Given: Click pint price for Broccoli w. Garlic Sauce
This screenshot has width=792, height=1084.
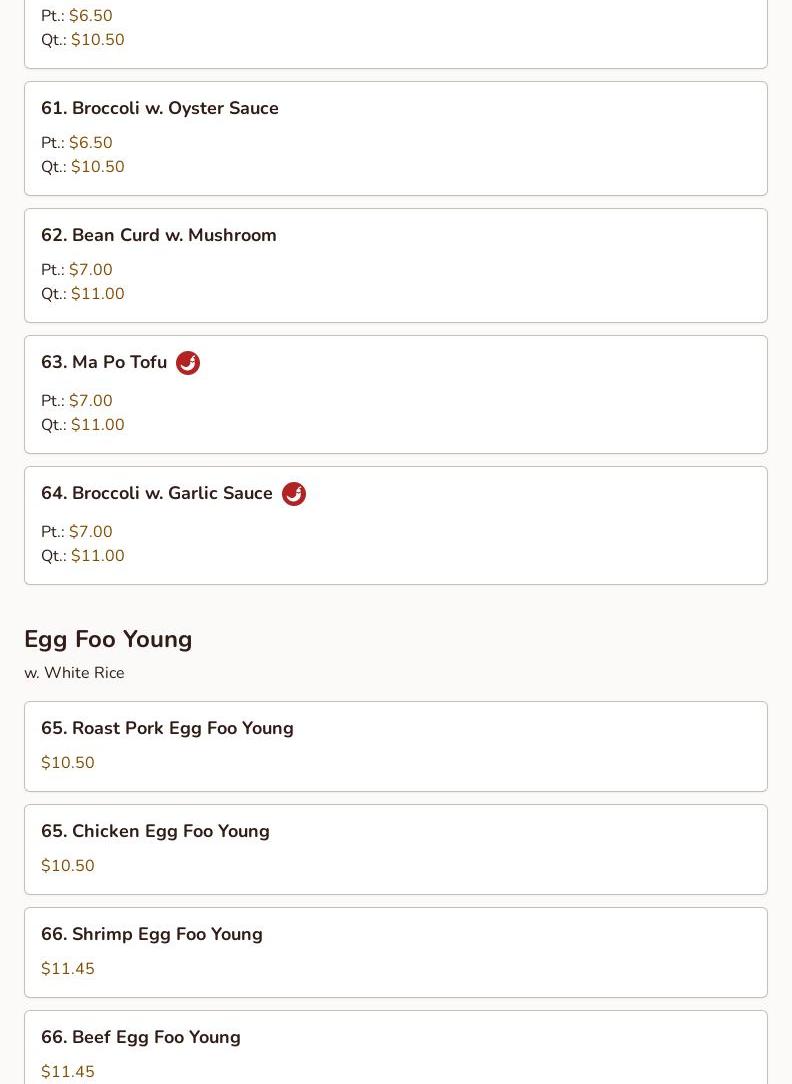Looking at the screenshot, I should [x=91, y=532].
